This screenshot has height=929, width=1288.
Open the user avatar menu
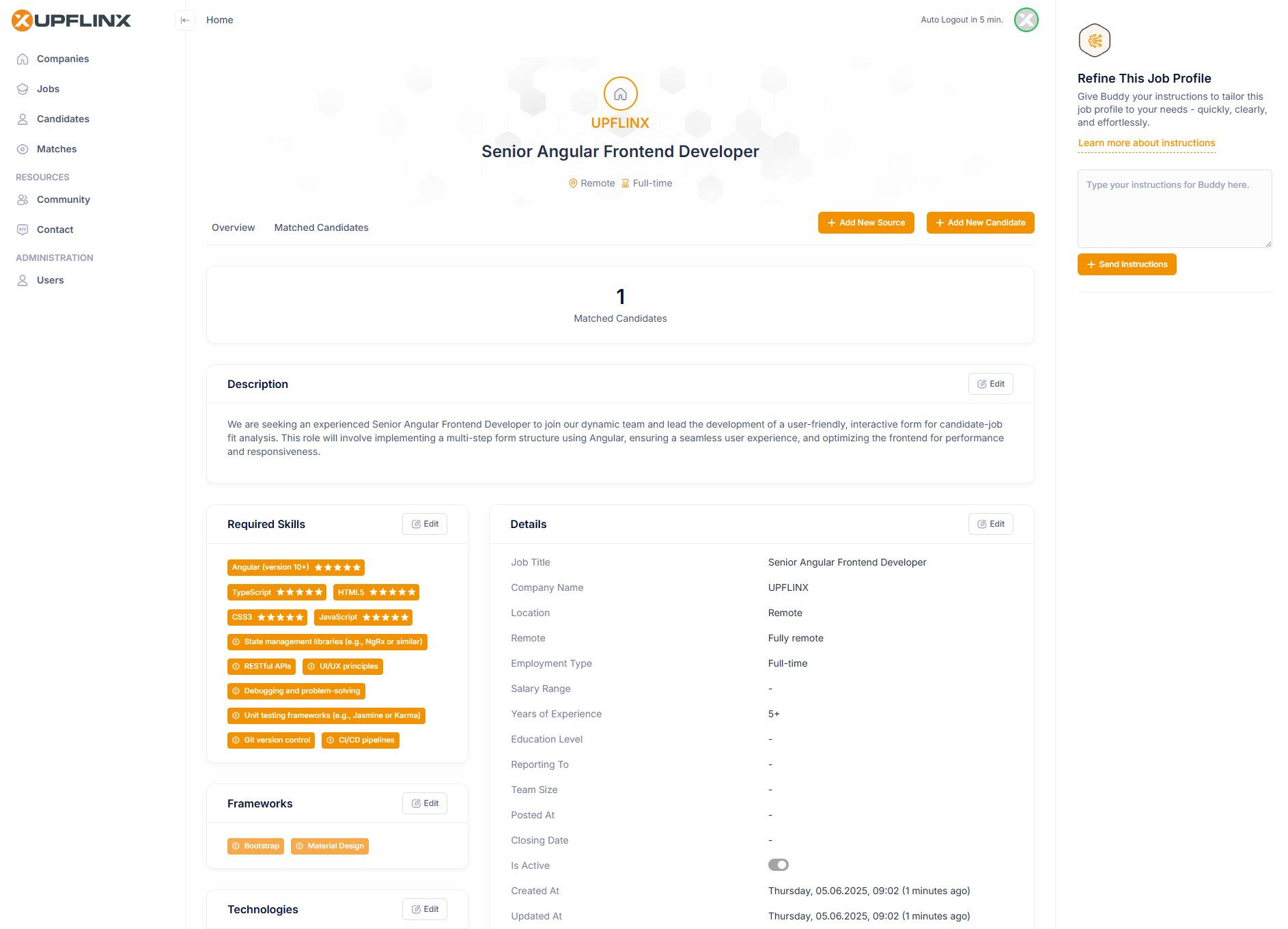click(x=1026, y=20)
